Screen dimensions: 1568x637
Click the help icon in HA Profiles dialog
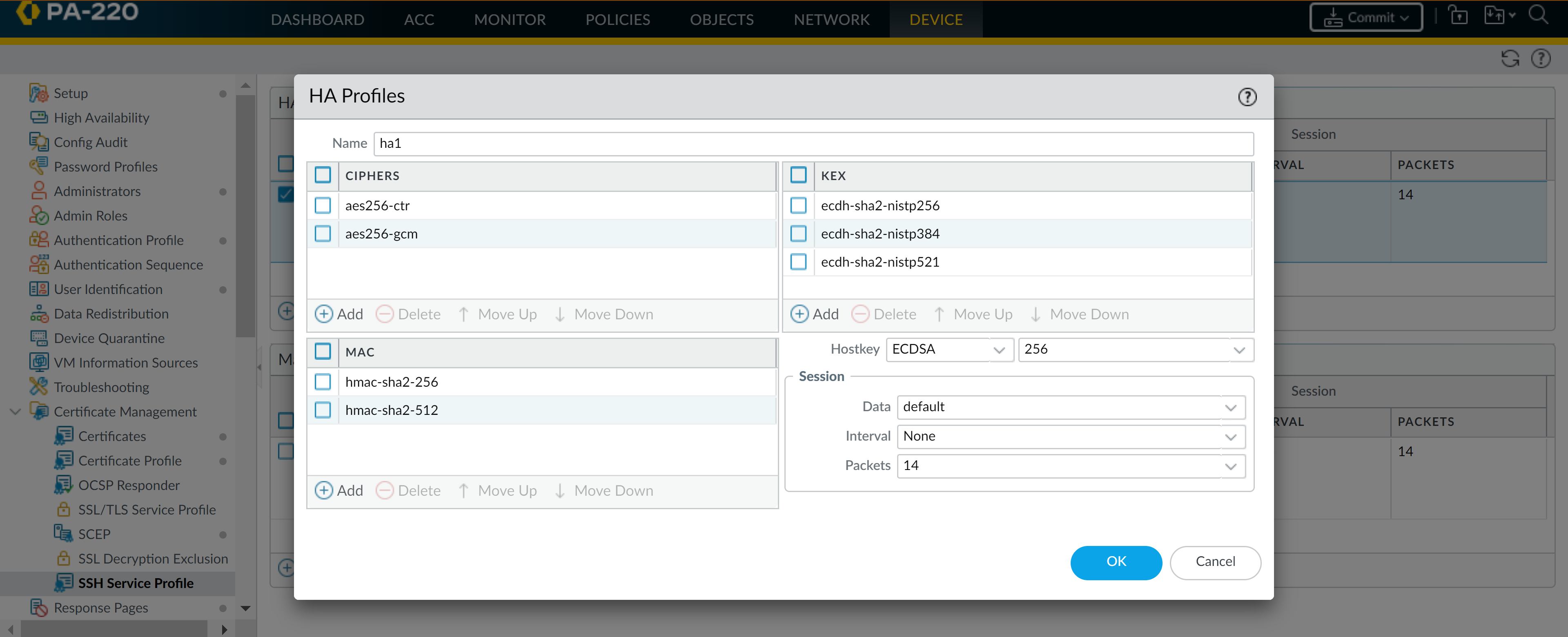point(1247,97)
